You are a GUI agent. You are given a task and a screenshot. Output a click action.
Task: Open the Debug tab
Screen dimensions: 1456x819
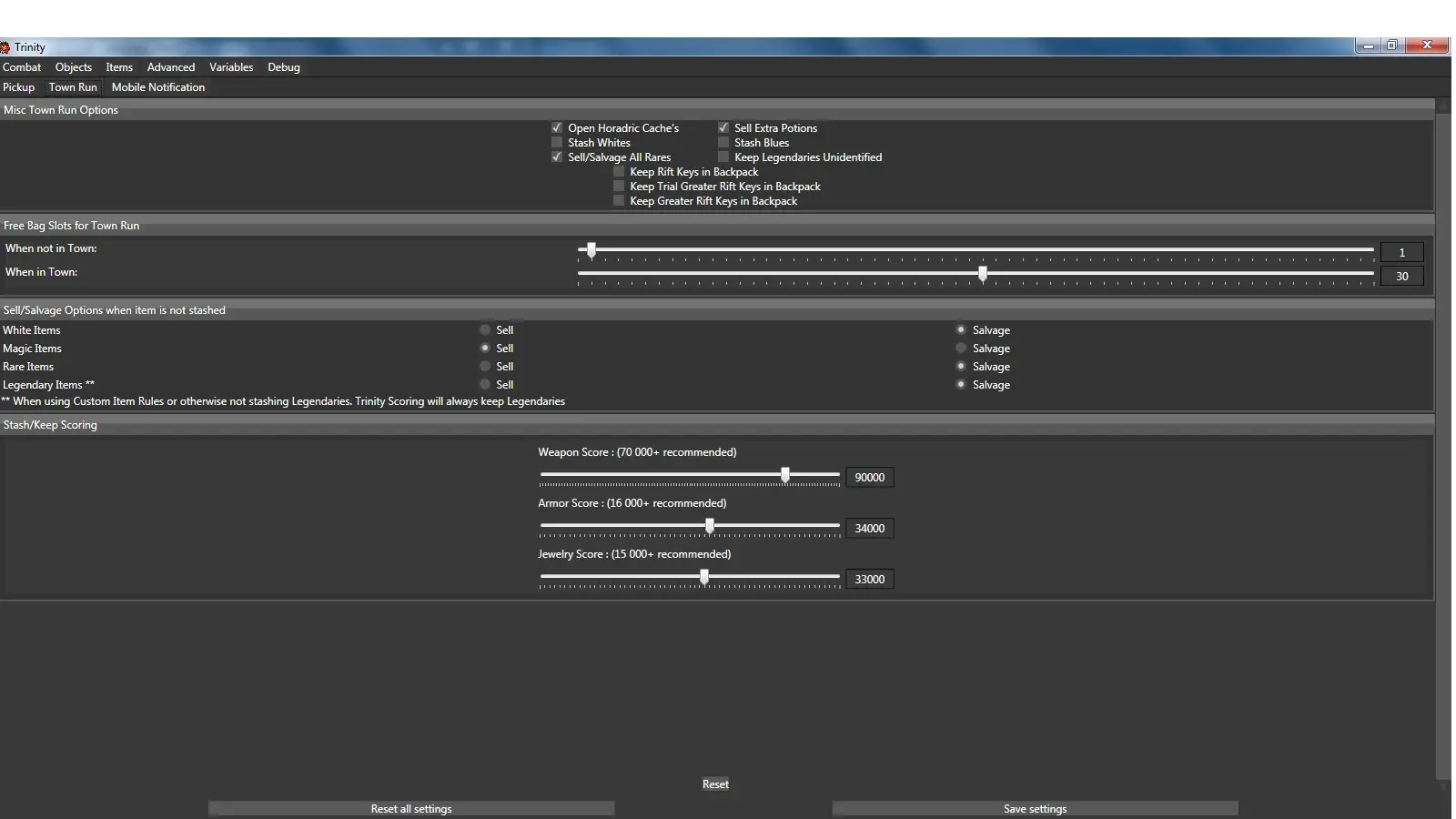point(284,67)
